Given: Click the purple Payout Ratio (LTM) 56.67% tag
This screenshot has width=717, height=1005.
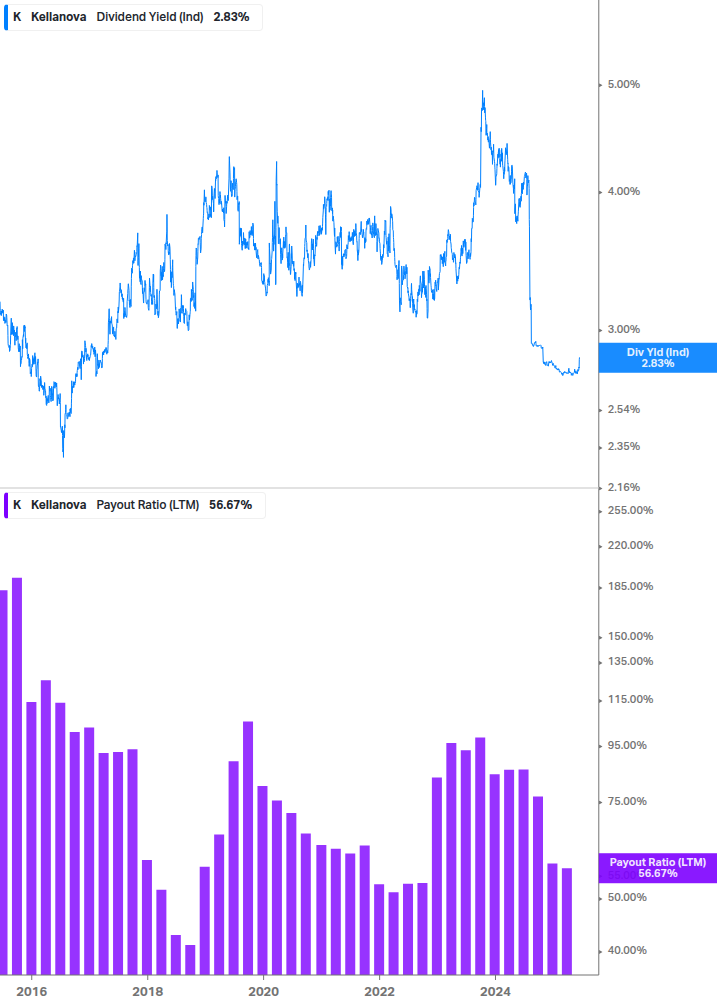Looking at the screenshot, I should click(657, 868).
